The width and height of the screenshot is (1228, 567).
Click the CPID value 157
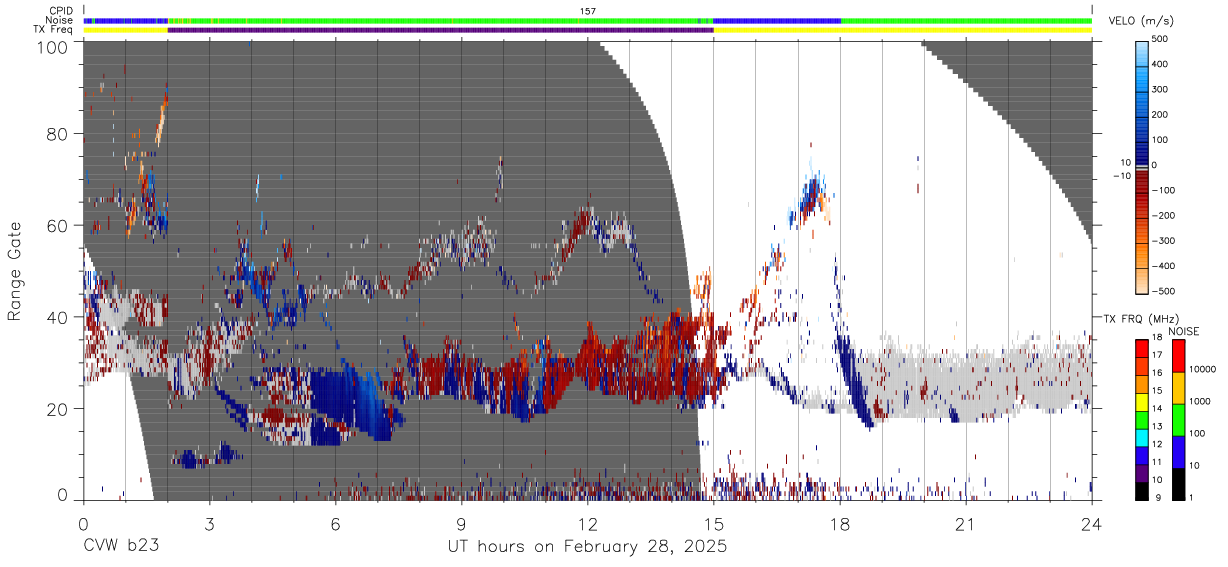pyautogui.click(x=588, y=11)
